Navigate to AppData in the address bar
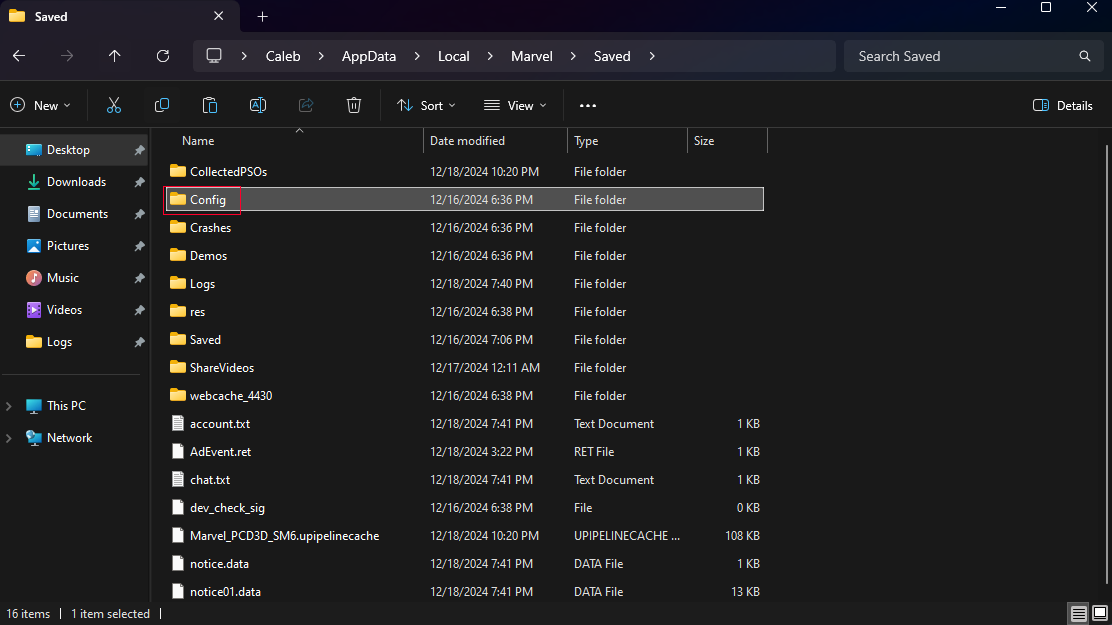This screenshot has width=1112, height=625. [x=369, y=56]
